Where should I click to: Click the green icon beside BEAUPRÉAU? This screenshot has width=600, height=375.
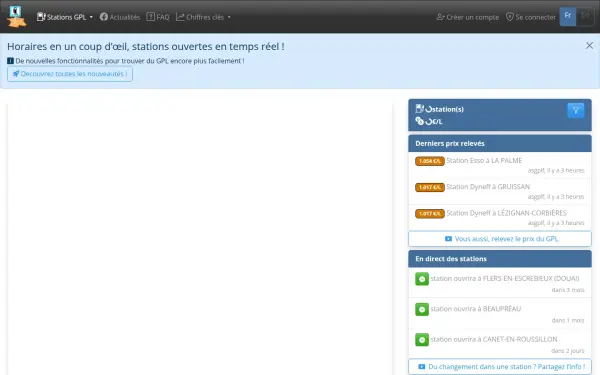422,309
